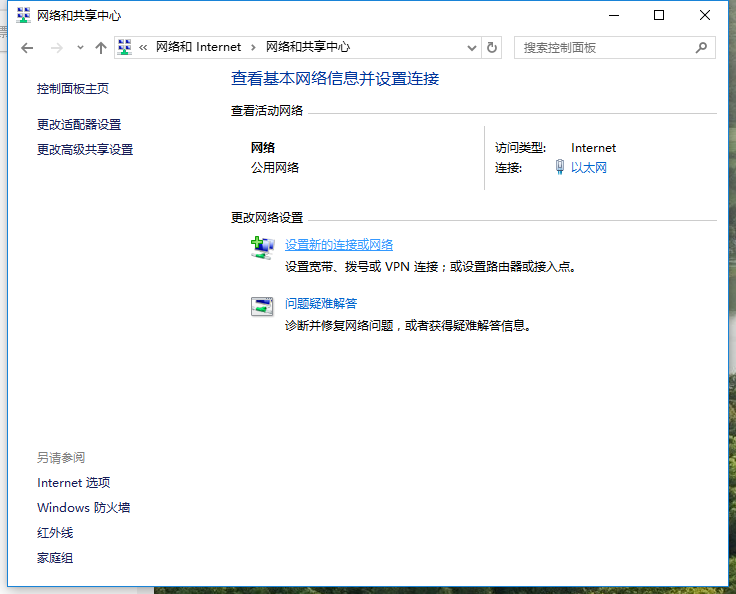Click the forward navigation arrow
This screenshot has height=594, width=736.
[57, 47]
